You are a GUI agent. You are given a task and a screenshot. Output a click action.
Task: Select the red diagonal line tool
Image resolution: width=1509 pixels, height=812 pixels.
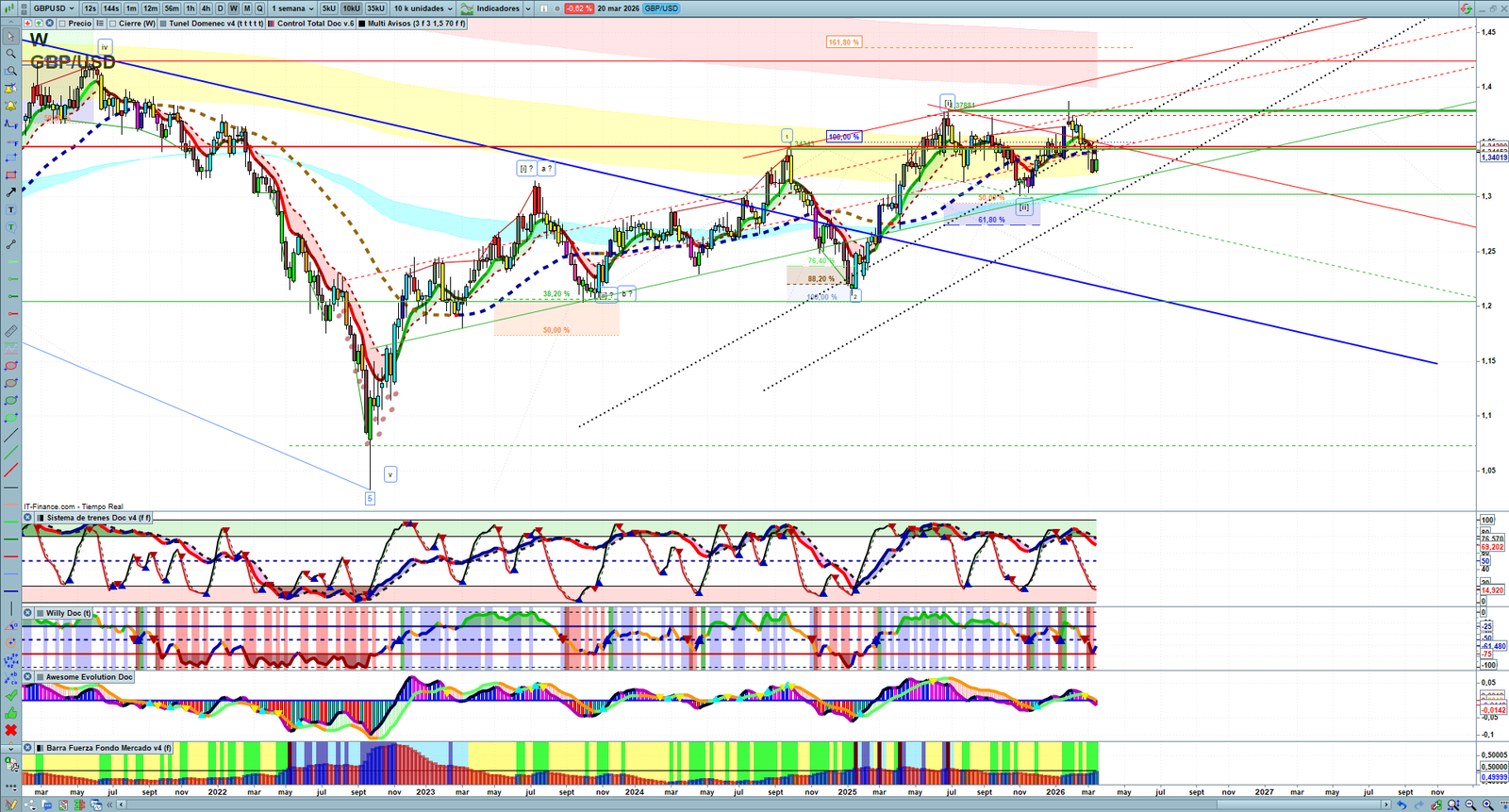coord(10,471)
